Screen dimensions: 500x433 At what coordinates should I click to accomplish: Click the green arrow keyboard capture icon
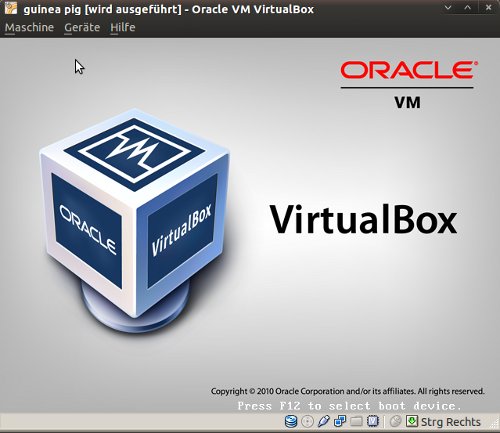pos(412,421)
